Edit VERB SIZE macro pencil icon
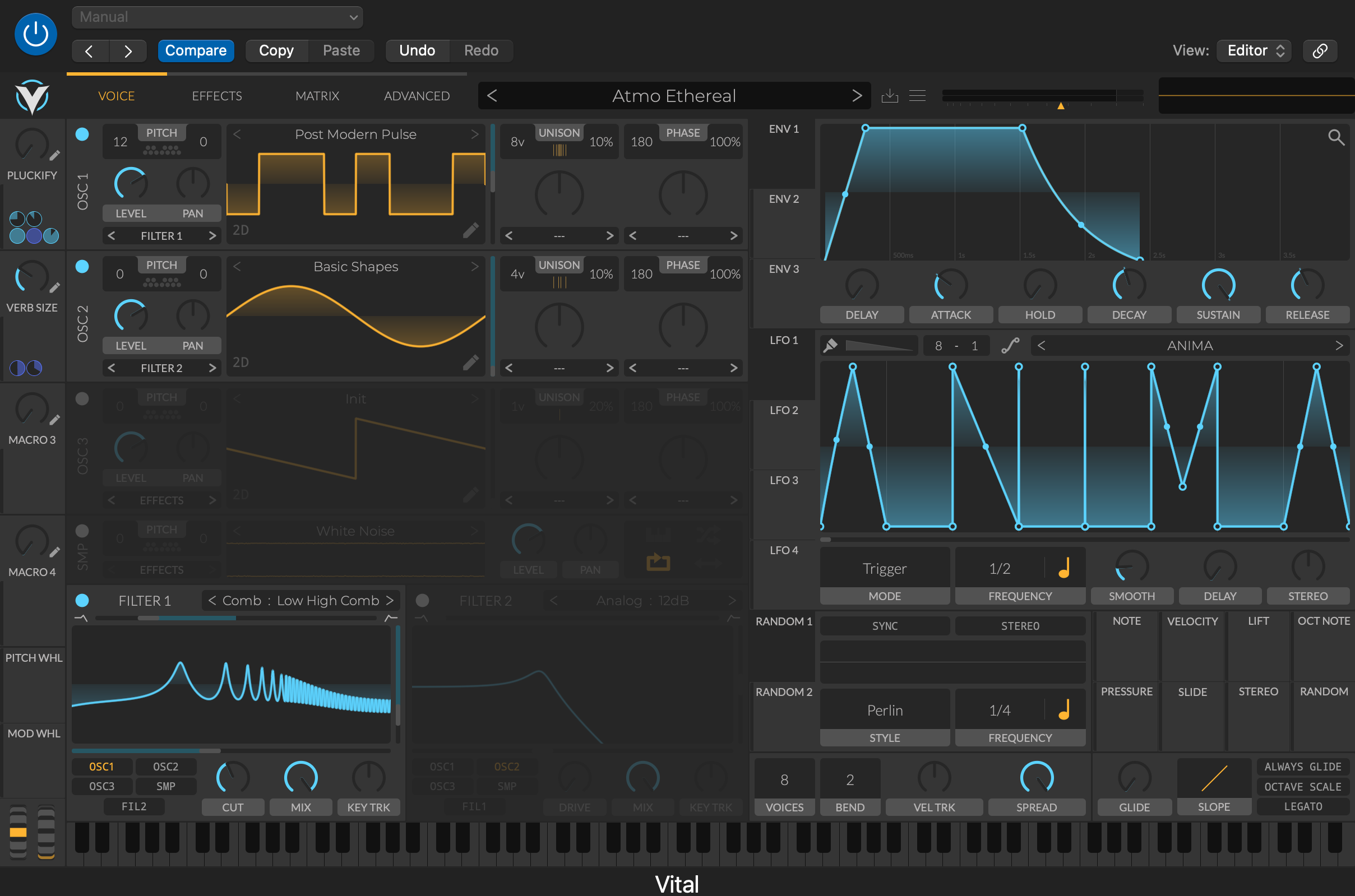Image resolution: width=1355 pixels, height=896 pixels. [x=54, y=287]
